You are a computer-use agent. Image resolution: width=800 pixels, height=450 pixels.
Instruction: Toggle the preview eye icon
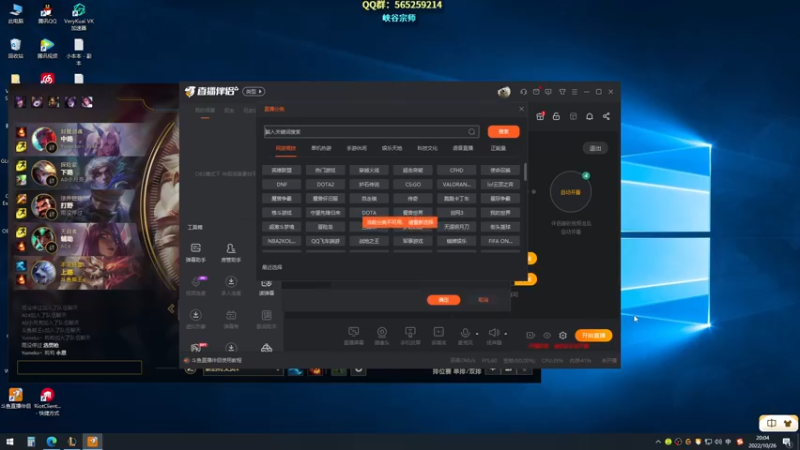coord(547,335)
